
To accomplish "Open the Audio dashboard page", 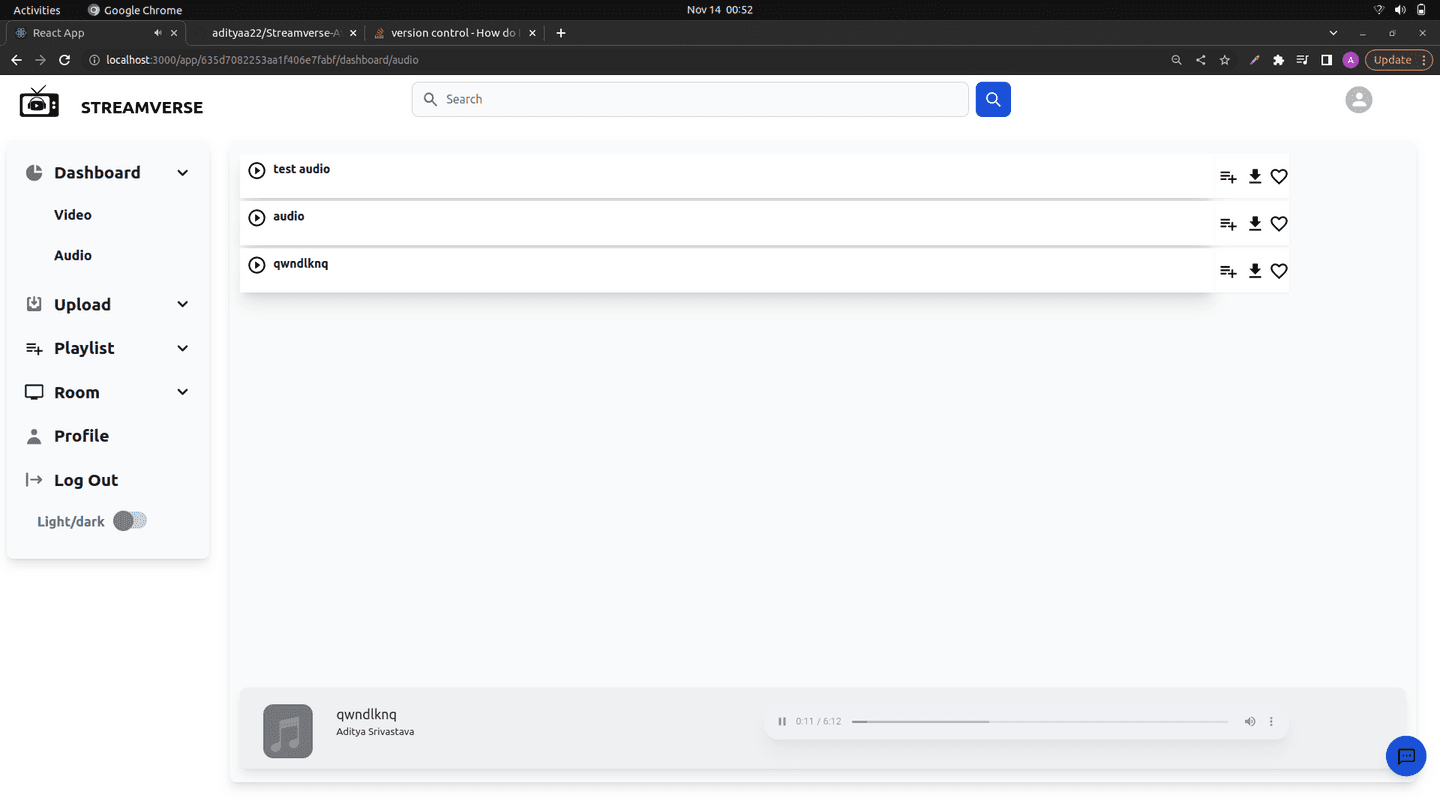I will click(x=73, y=255).
